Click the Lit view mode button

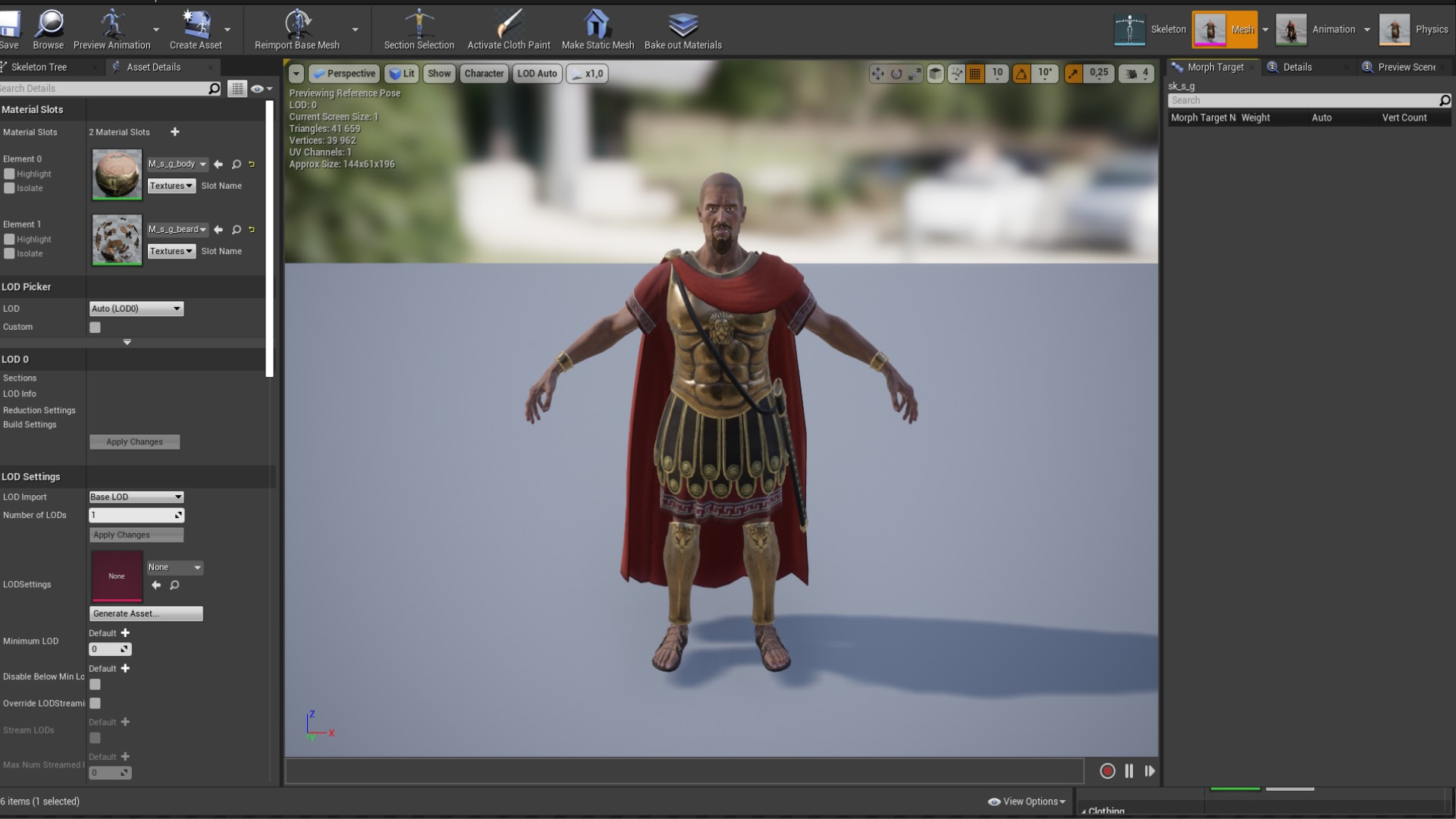point(402,74)
